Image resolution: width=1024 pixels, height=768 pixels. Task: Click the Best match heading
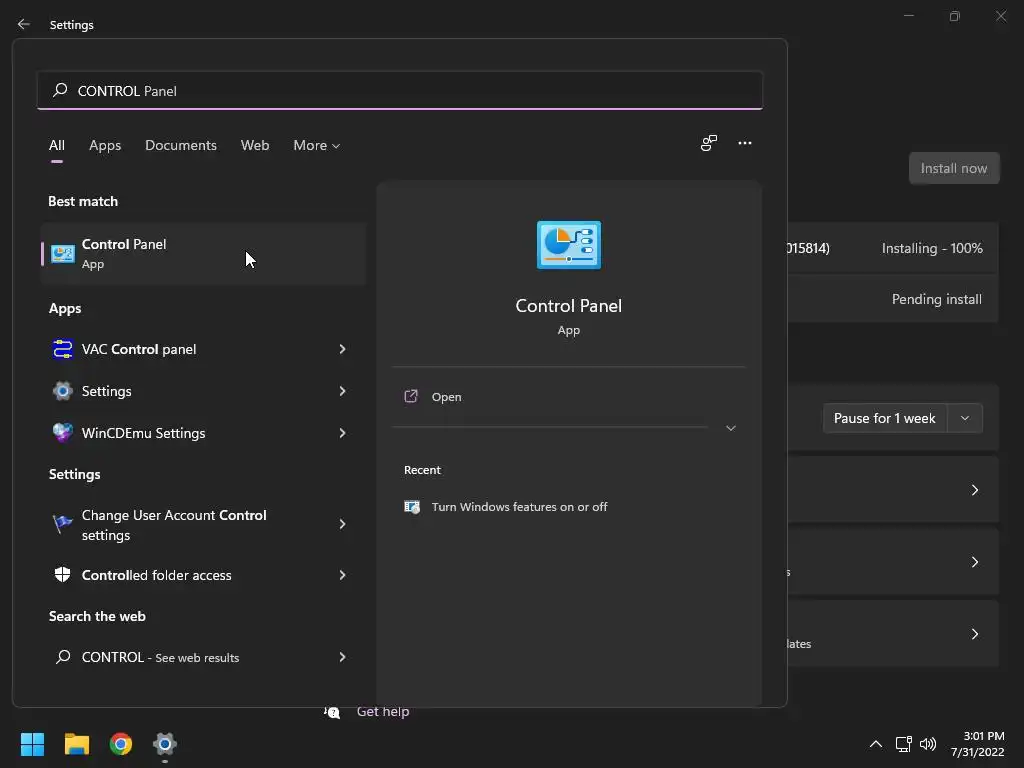click(83, 201)
